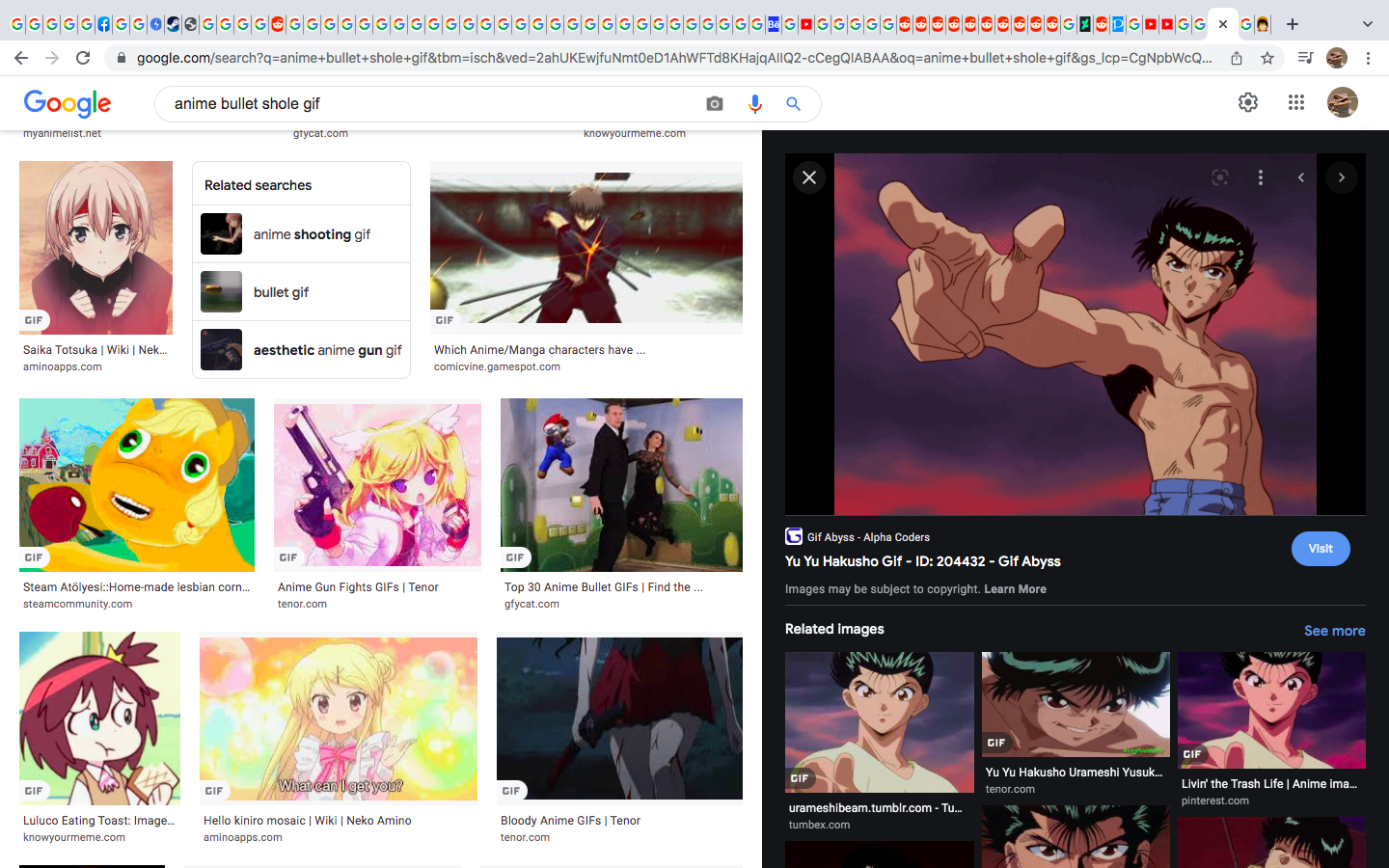The height and width of the screenshot is (868, 1389).
Task: Open Google account avatar on page
Action: click(1343, 102)
